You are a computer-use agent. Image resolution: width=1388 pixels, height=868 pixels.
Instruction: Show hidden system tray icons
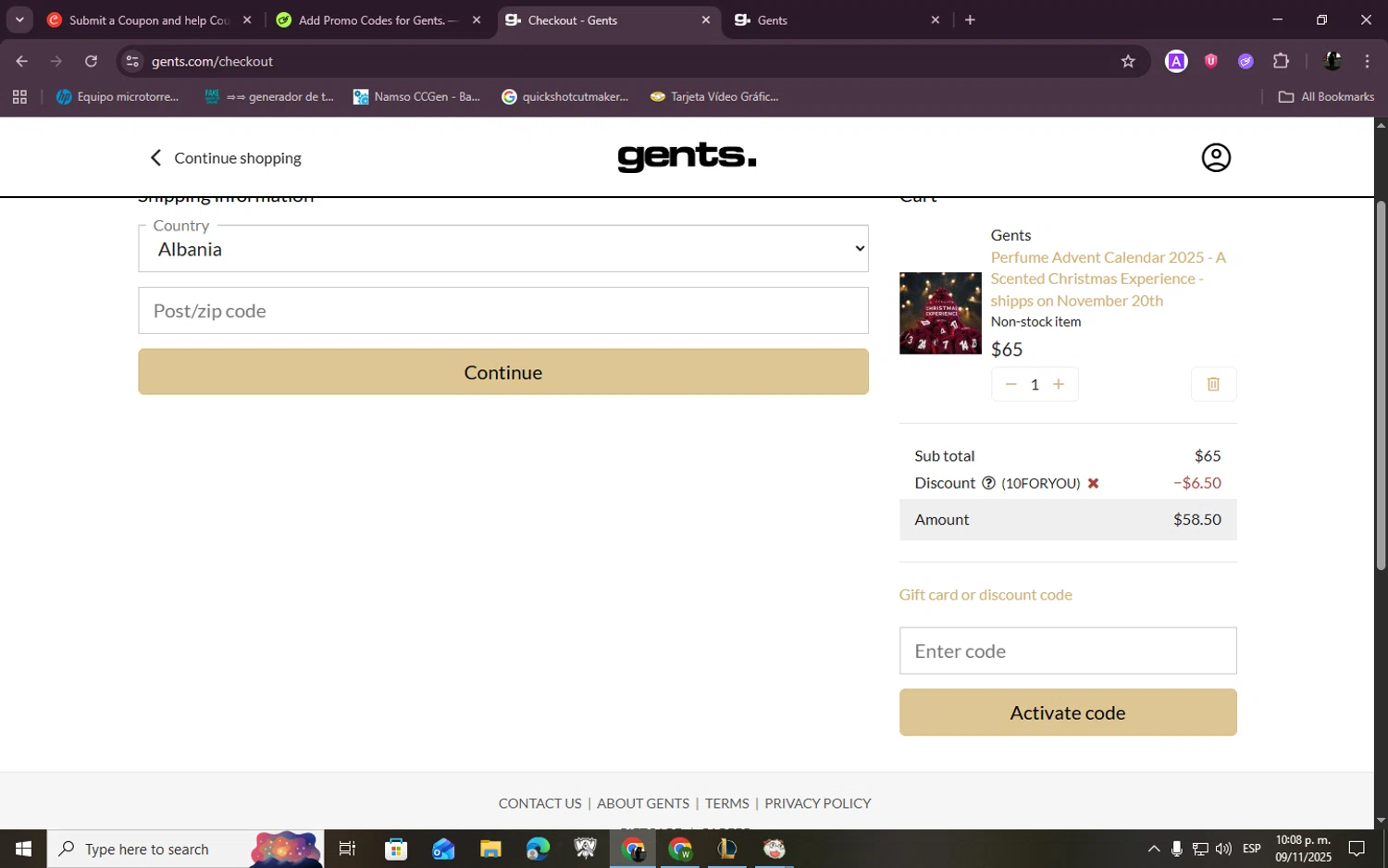1153,849
